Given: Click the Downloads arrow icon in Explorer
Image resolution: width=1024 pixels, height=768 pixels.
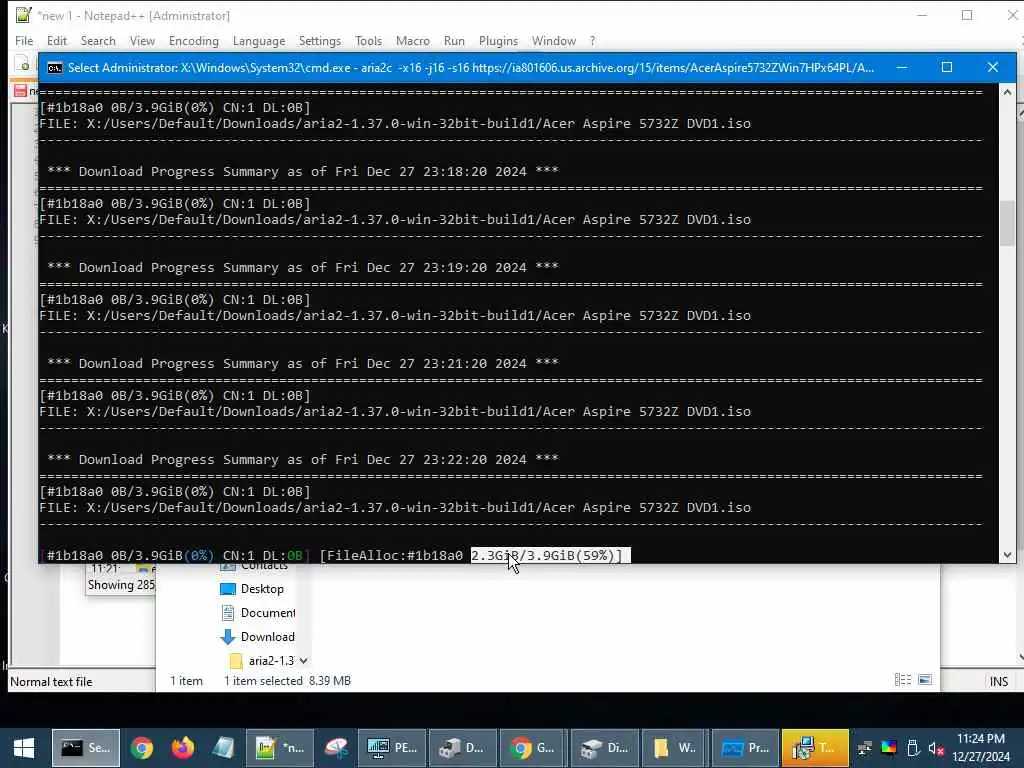Looking at the screenshot, I should point(228,637).
